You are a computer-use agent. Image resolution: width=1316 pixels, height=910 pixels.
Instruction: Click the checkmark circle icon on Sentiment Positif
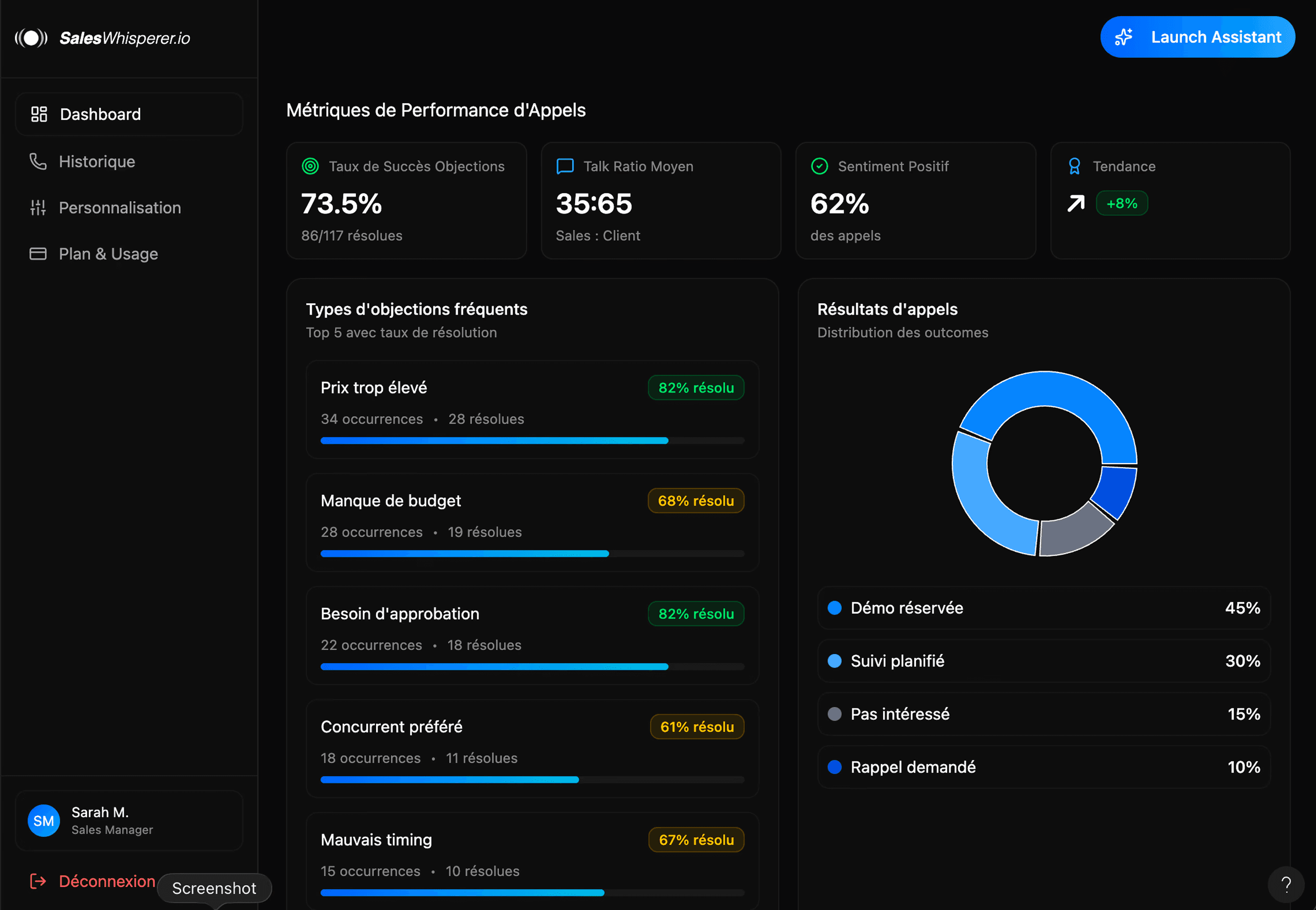[x=820, y=167]
